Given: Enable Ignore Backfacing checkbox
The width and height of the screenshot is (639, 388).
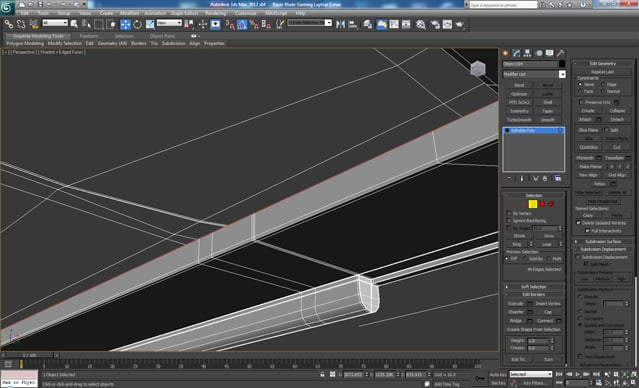Looking at the screenshot, I should coord(509,220).
